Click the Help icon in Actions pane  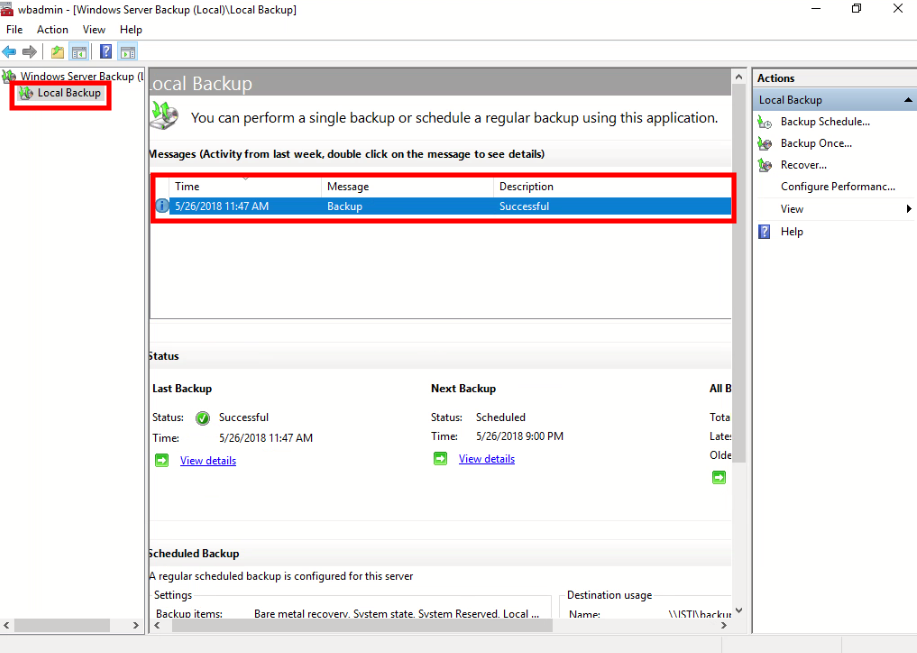point(764,232)
